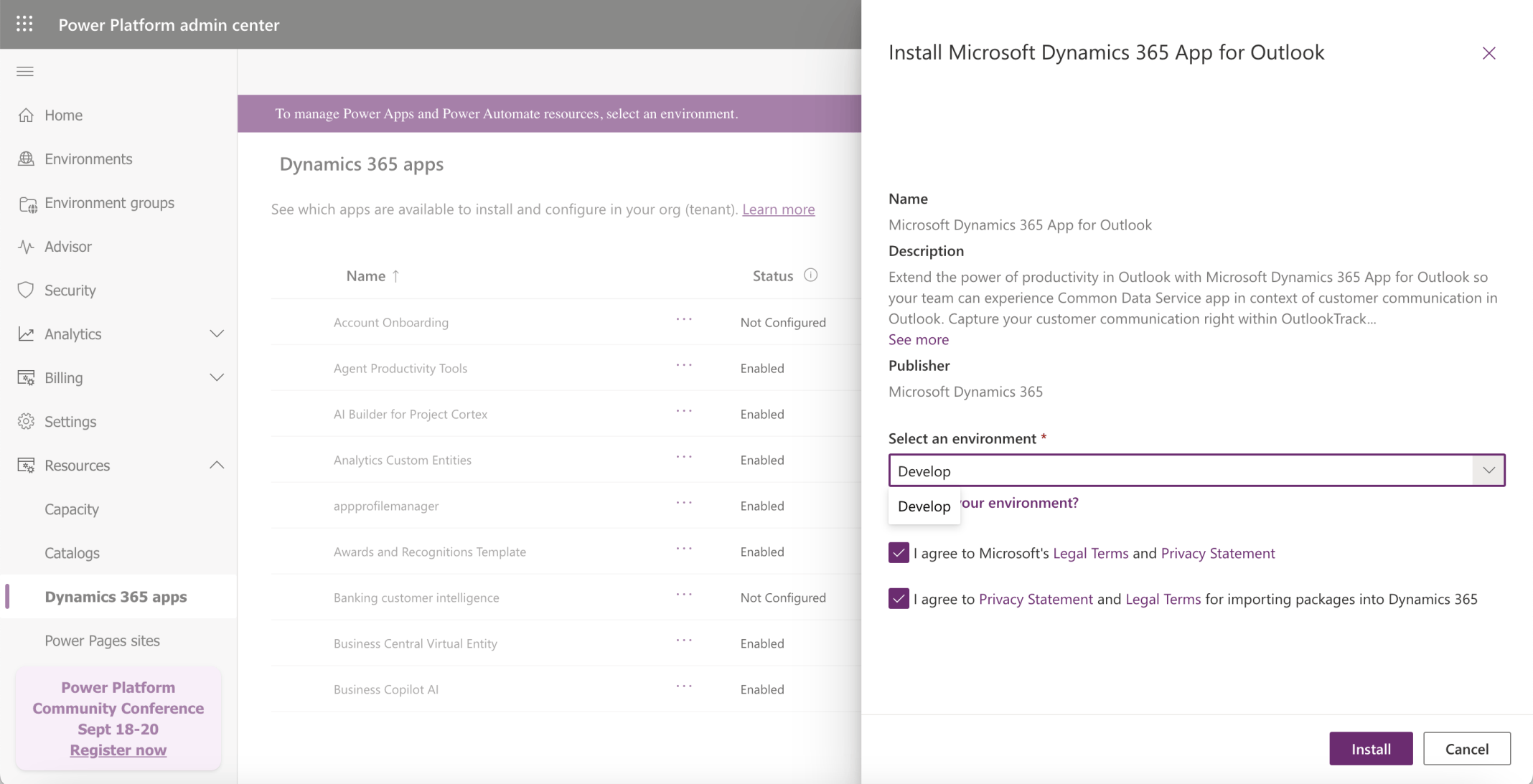
Task: Click the Settings gear icon
Action: coord(26,421)
